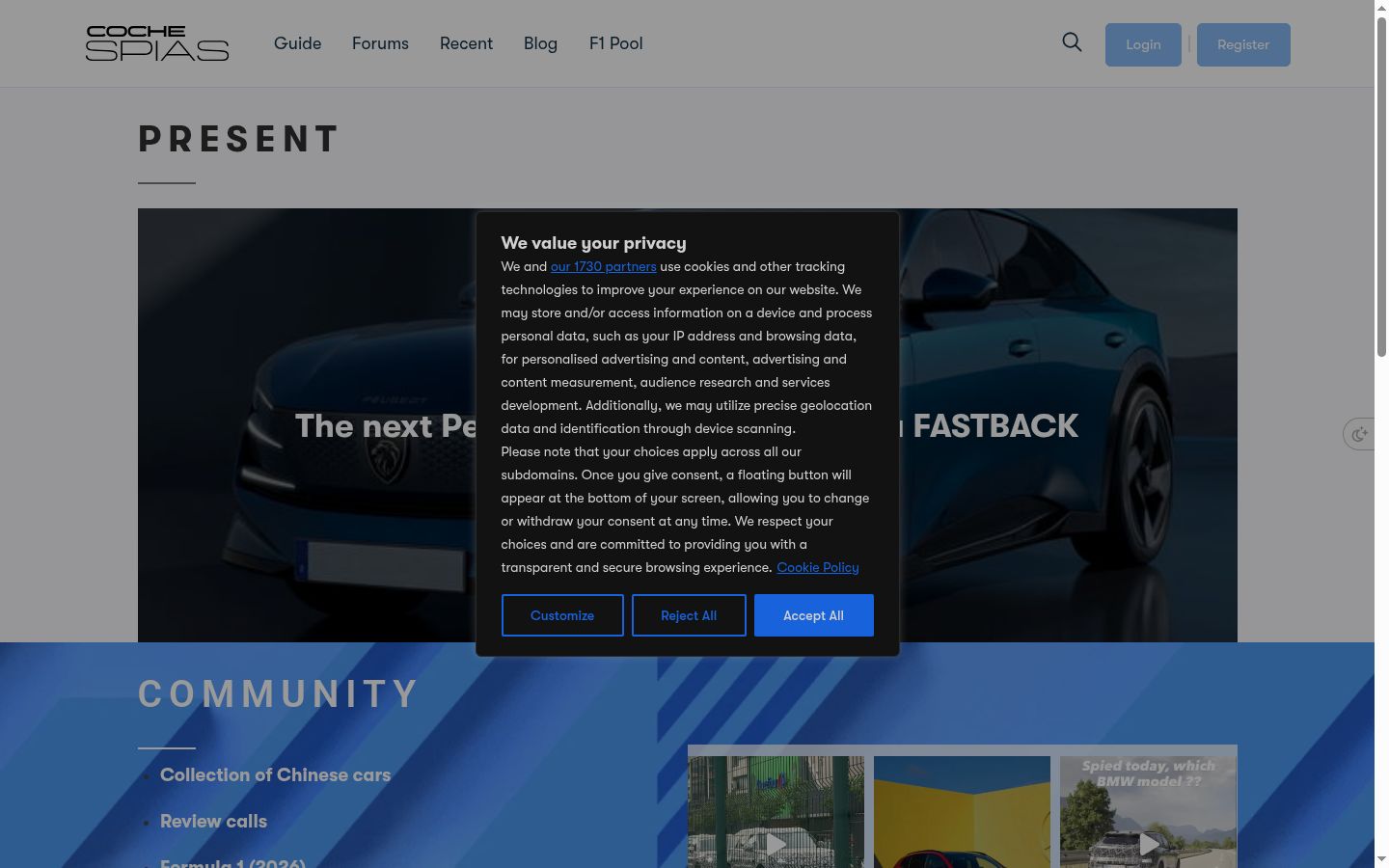Open the red car photo thumbnail
This screenshot has width=1389, height=868.
[962, 812]
